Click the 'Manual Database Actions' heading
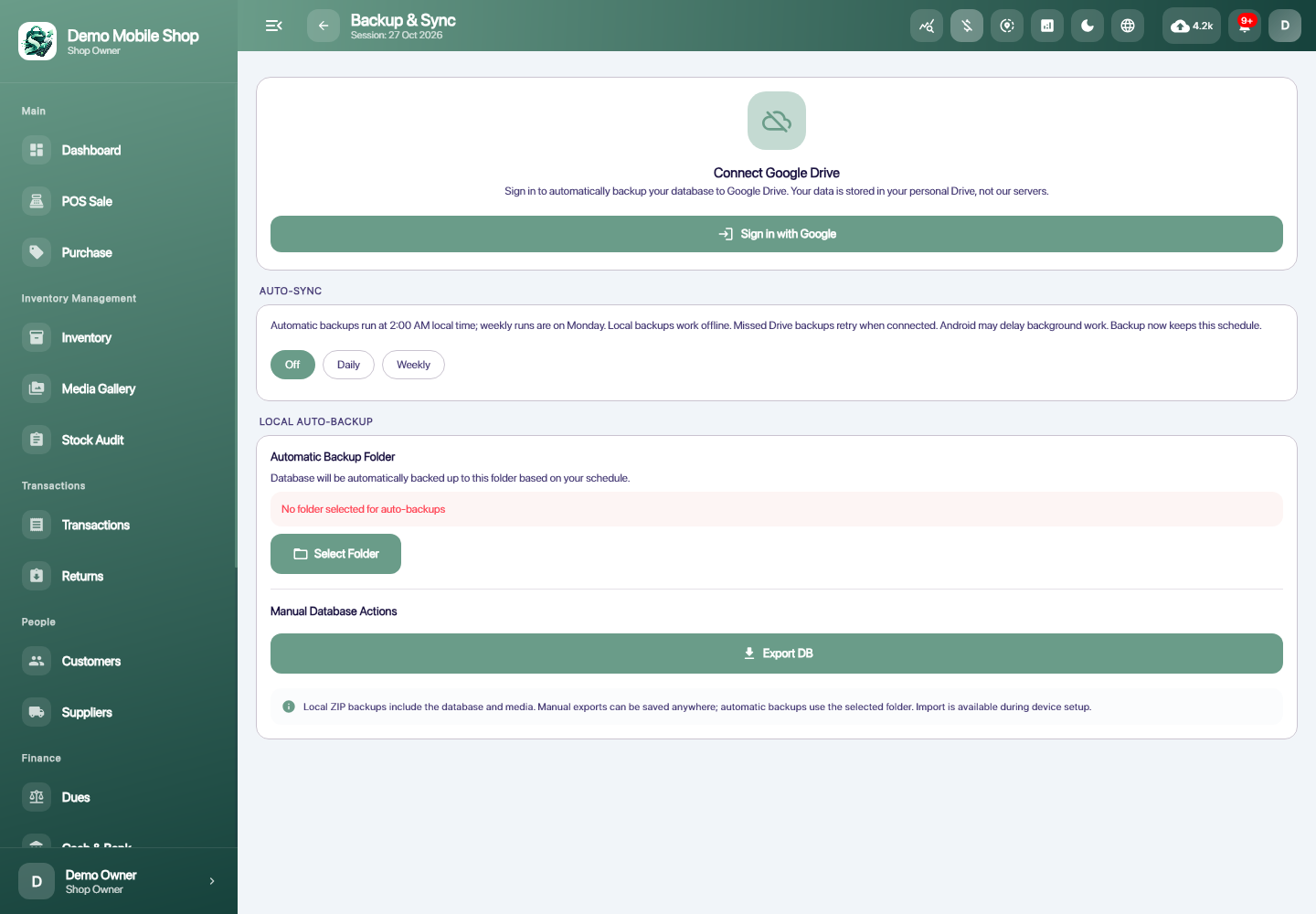The image size is (1316, 914). coord(334,611)
